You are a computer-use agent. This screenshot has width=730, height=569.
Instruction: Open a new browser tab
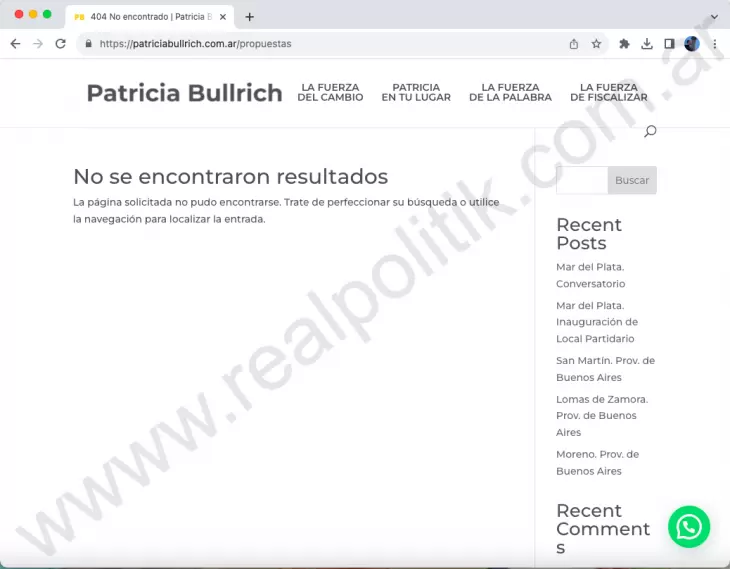point(250,17)
